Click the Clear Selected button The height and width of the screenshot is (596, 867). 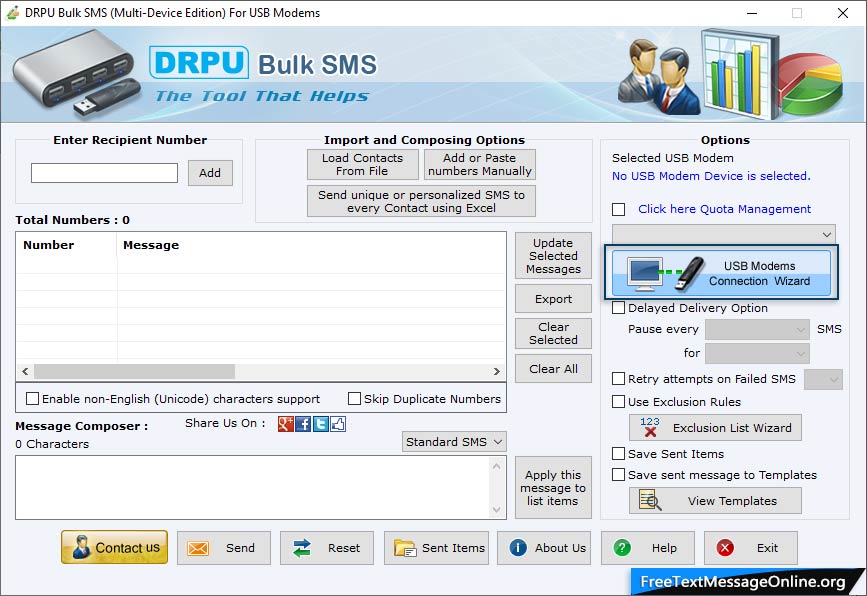(553, 333)
